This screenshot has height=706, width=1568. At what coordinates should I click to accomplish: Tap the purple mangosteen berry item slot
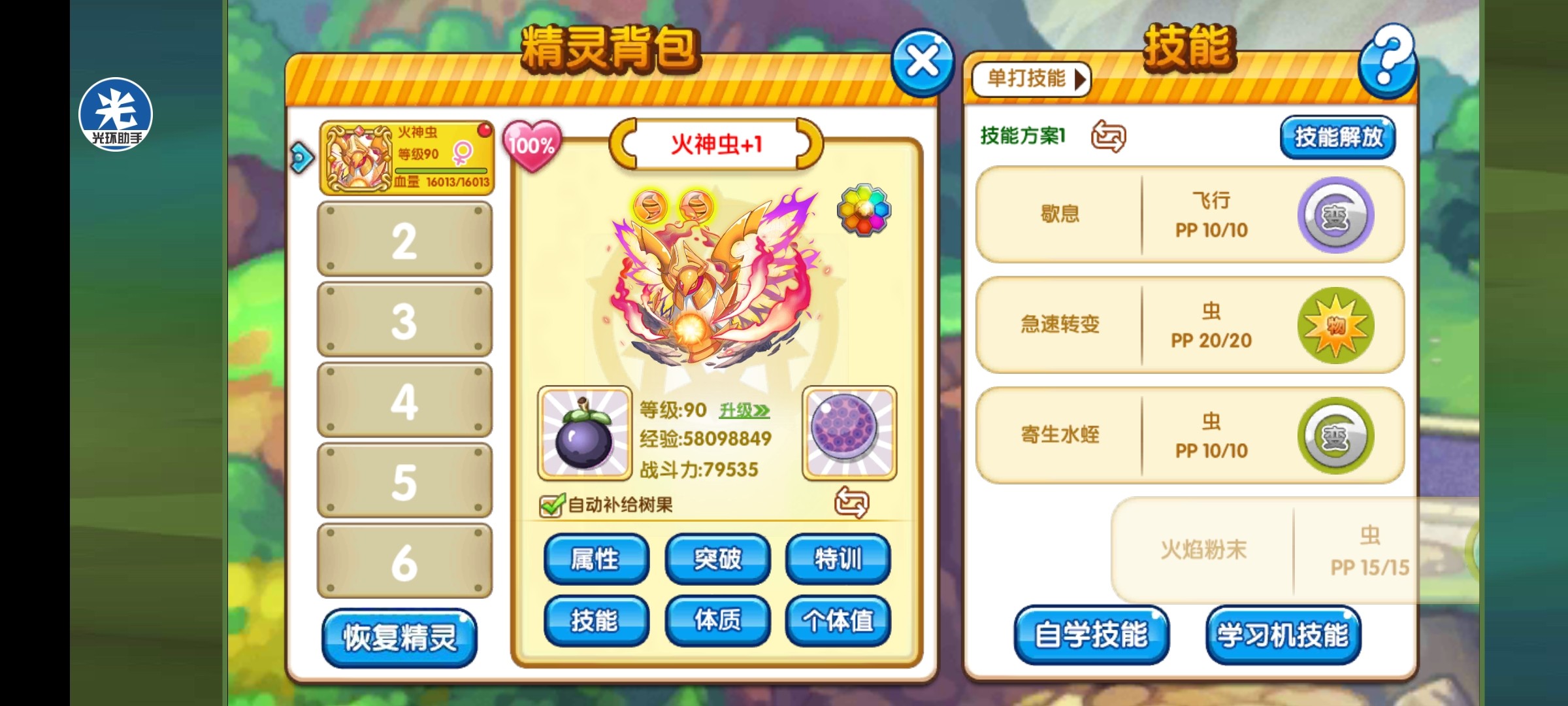[x=585, y=433]
